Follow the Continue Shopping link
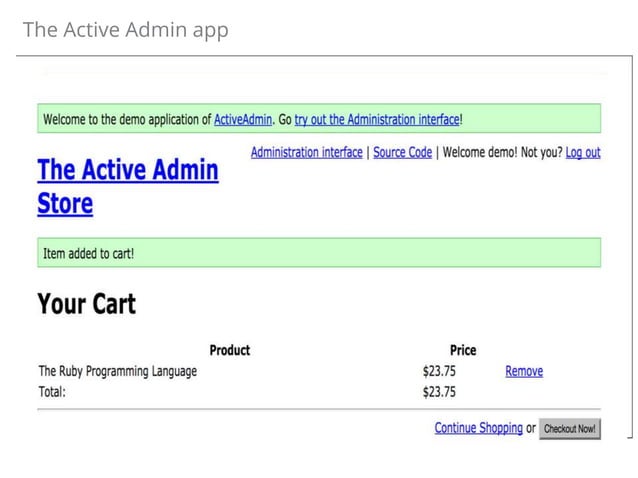Viewport: 638px width, 478px height. pos(478,428)
